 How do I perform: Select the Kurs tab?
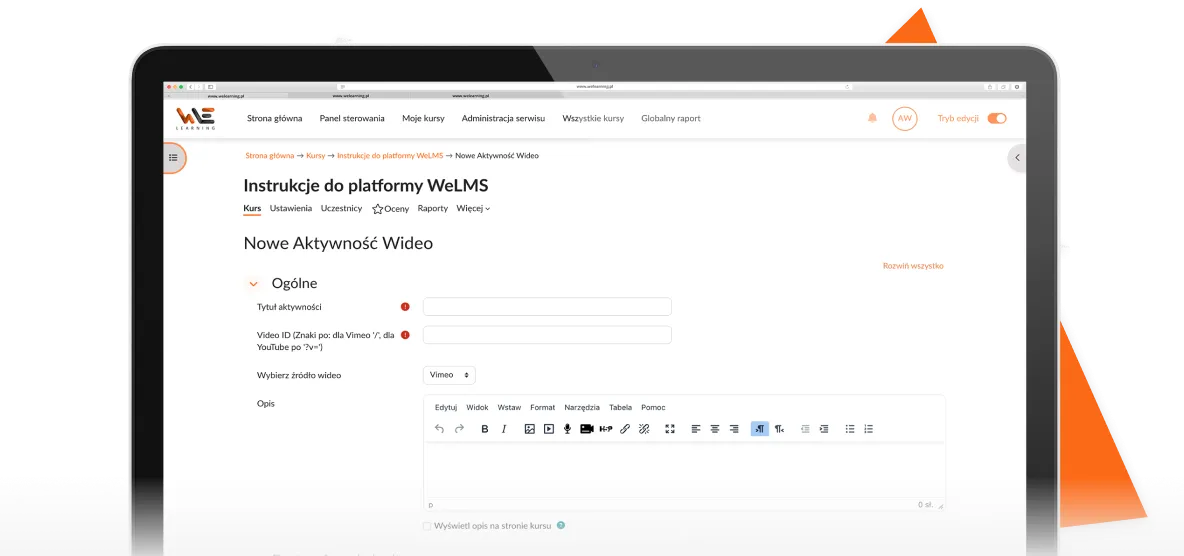point(252,208)
